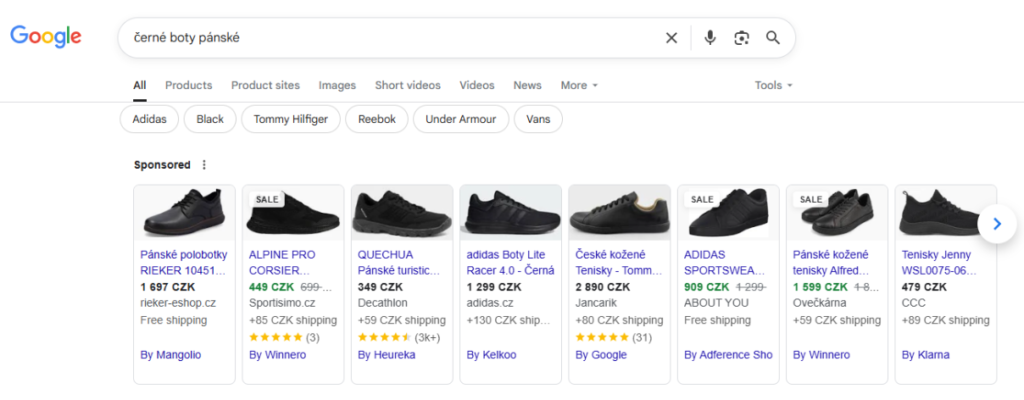The height and width of the screenshot is (400, 1024).
Task: Click the magnifying glass search icon
Action: [x=773, y=38]
